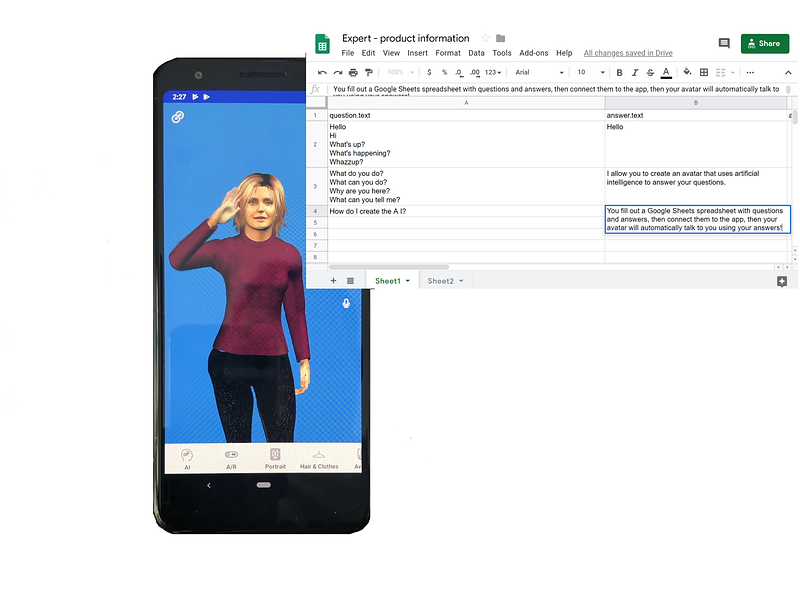
Task: Toggle Bold formatting
Action: click(619, 72)
